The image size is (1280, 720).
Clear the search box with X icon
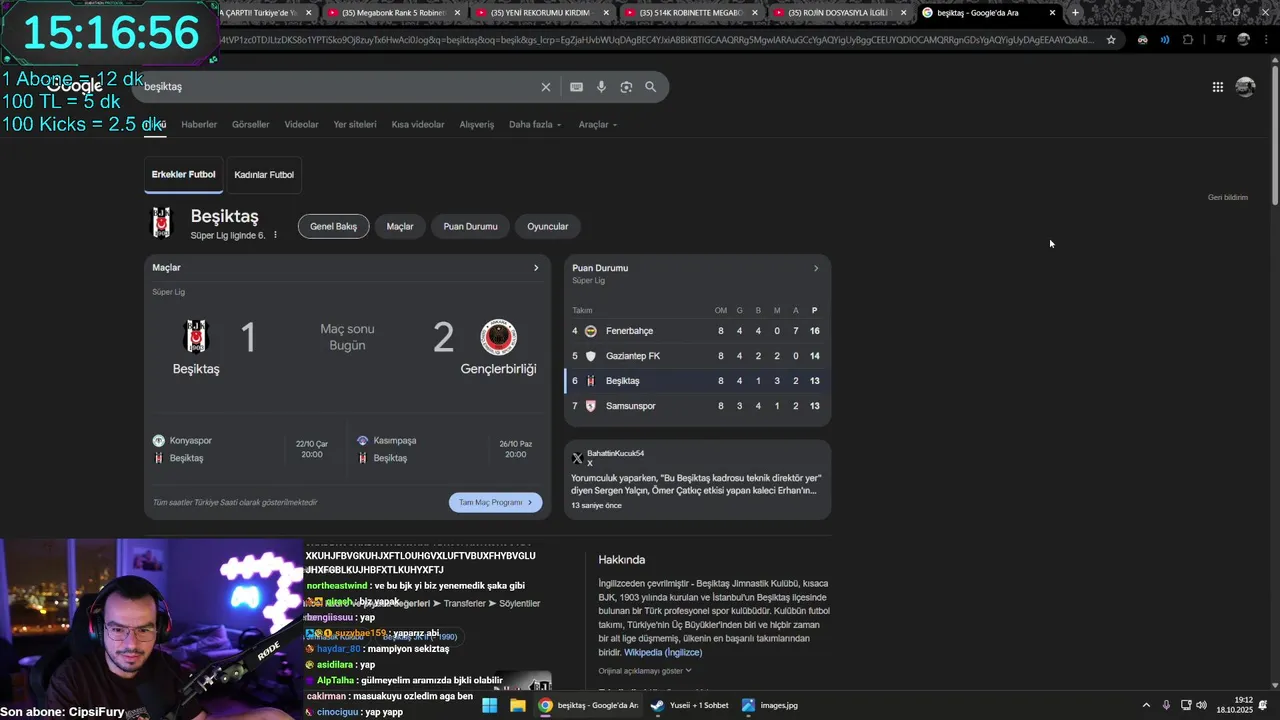click(x=546, y=87)
